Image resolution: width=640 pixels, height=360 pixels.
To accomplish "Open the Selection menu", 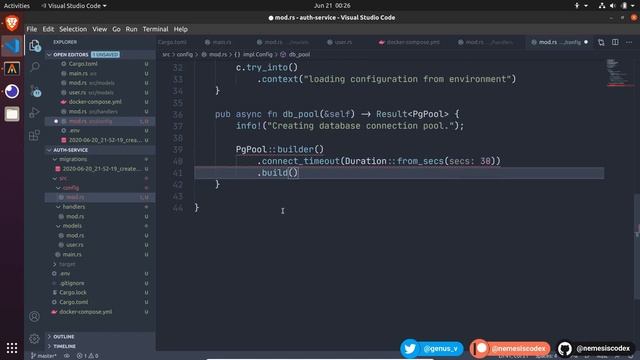I will [73, 29].
